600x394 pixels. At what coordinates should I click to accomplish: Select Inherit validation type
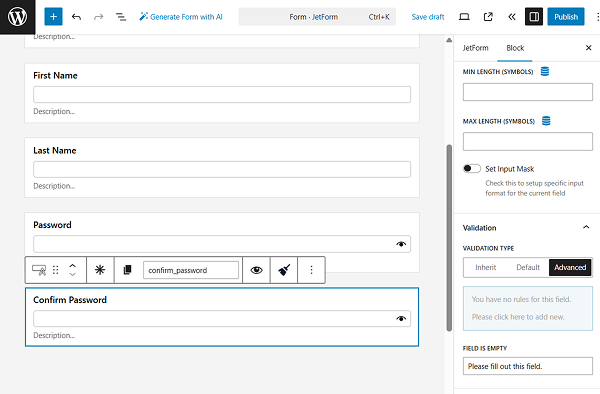[x=486, y=267]
